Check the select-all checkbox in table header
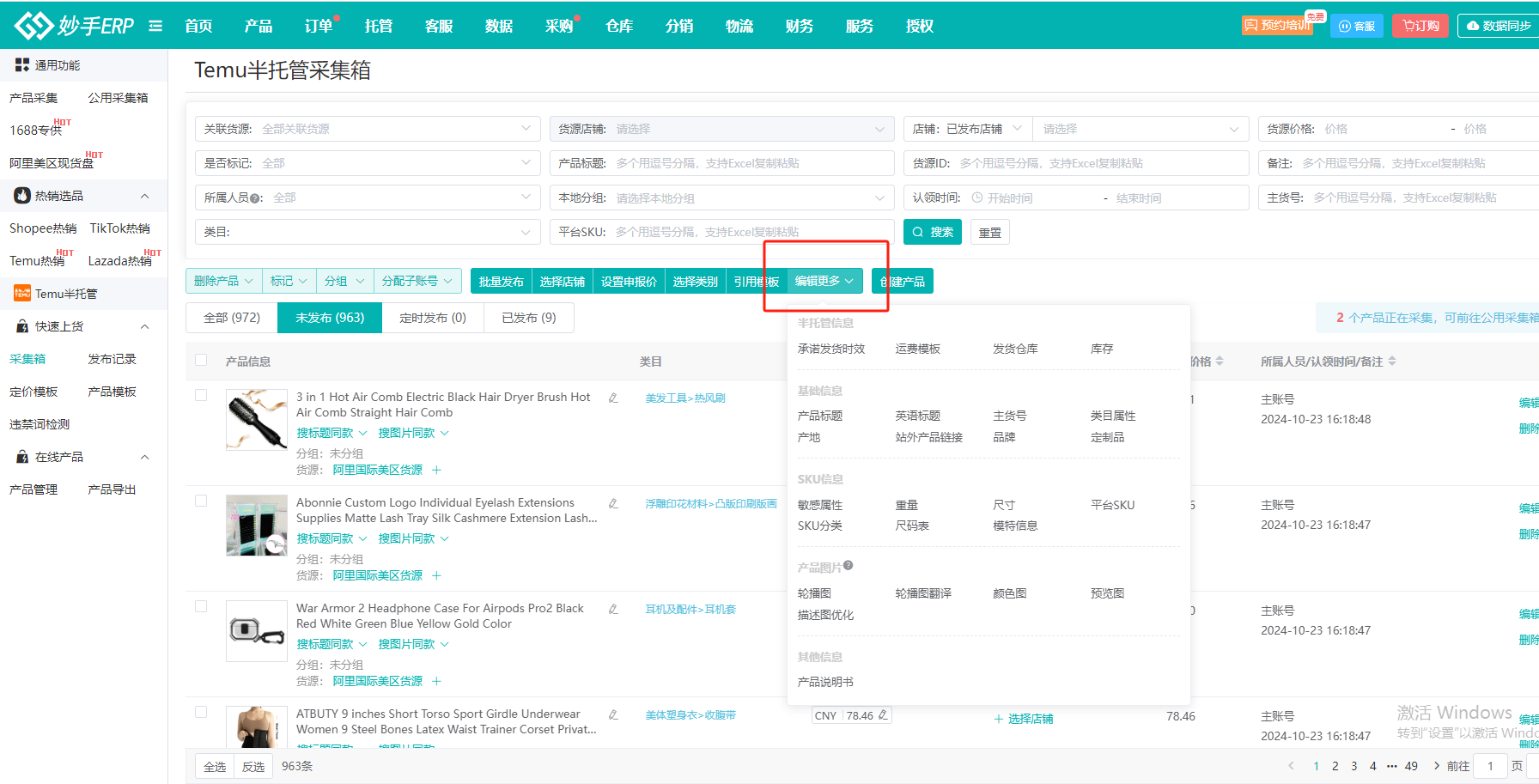 coord(201,361)
